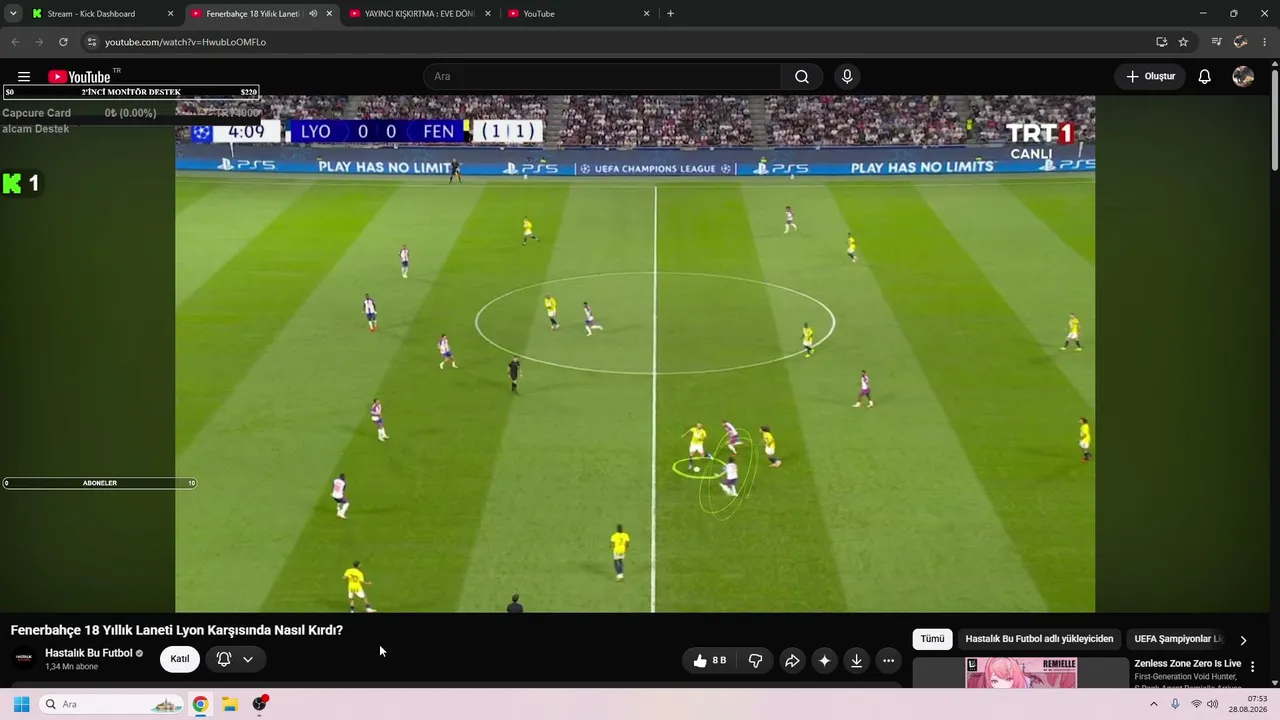Select the Hastalık Bu Futbol adlı yükleyiciden chip
1280x720 pixels.
point(1039,639)
